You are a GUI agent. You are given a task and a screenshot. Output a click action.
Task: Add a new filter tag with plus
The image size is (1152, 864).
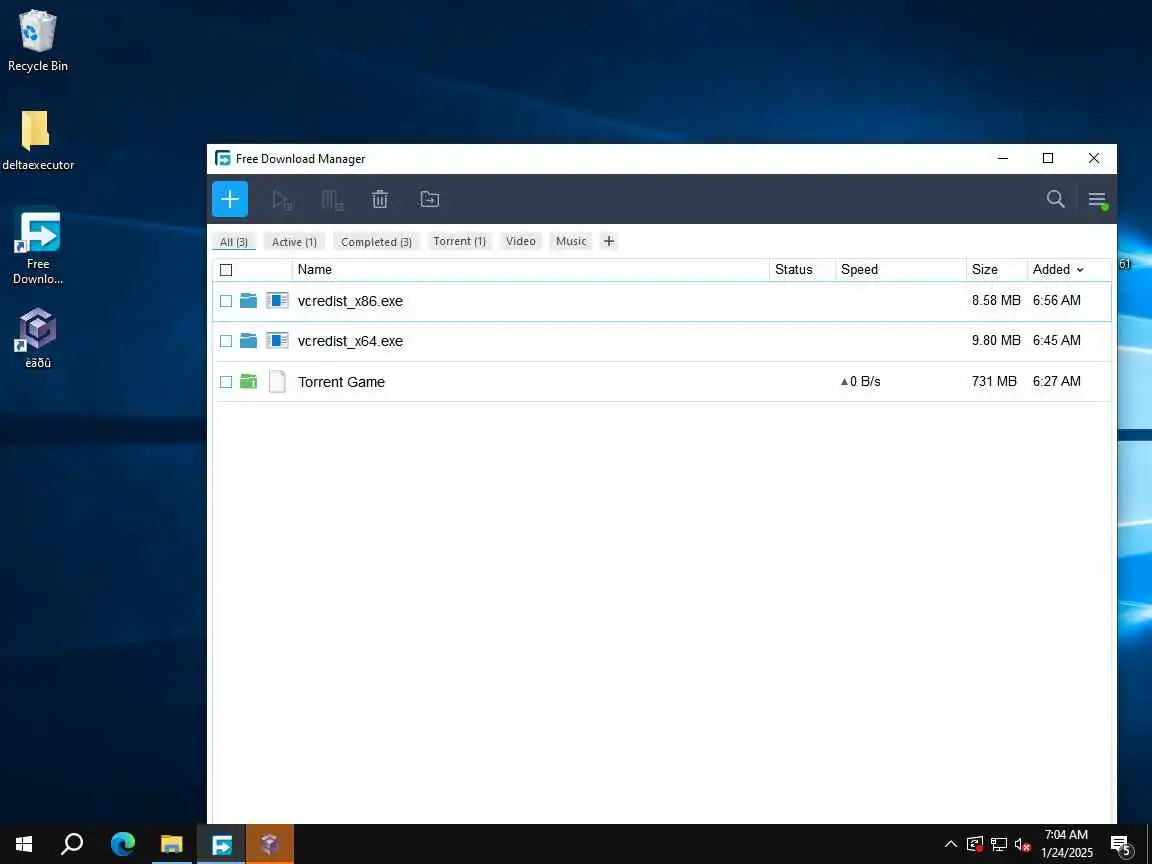608,241
